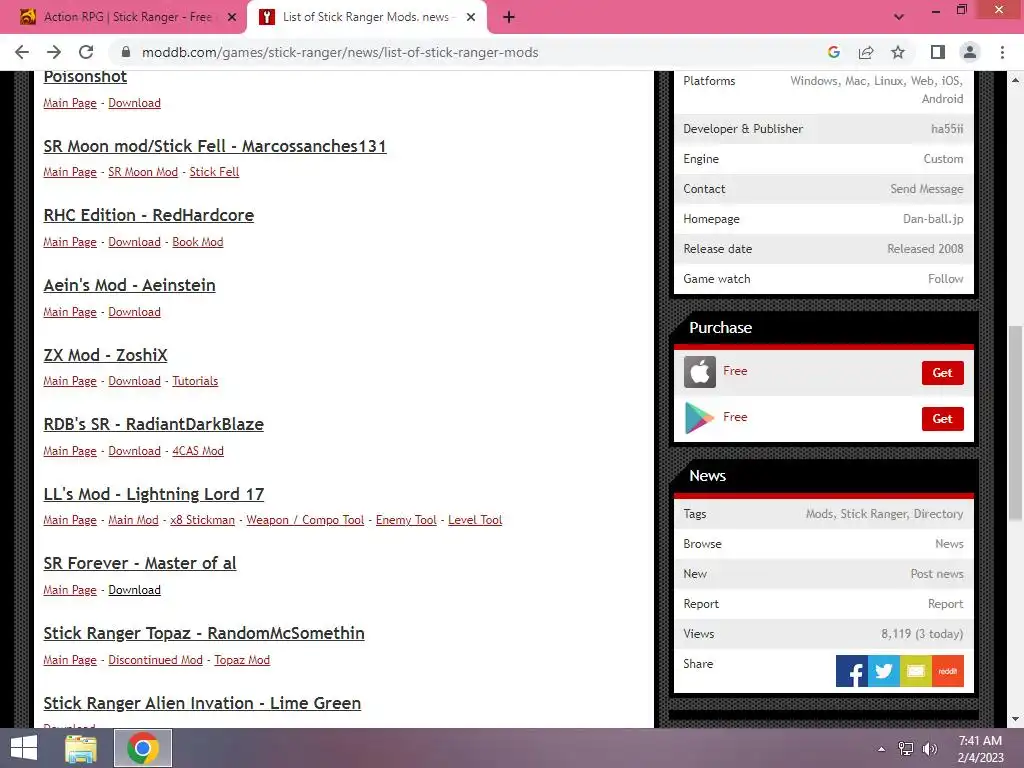Image resolution: width=1024 pixels, height=768 pixels.
Task: Go back to previous page
Action: [22, 52]
